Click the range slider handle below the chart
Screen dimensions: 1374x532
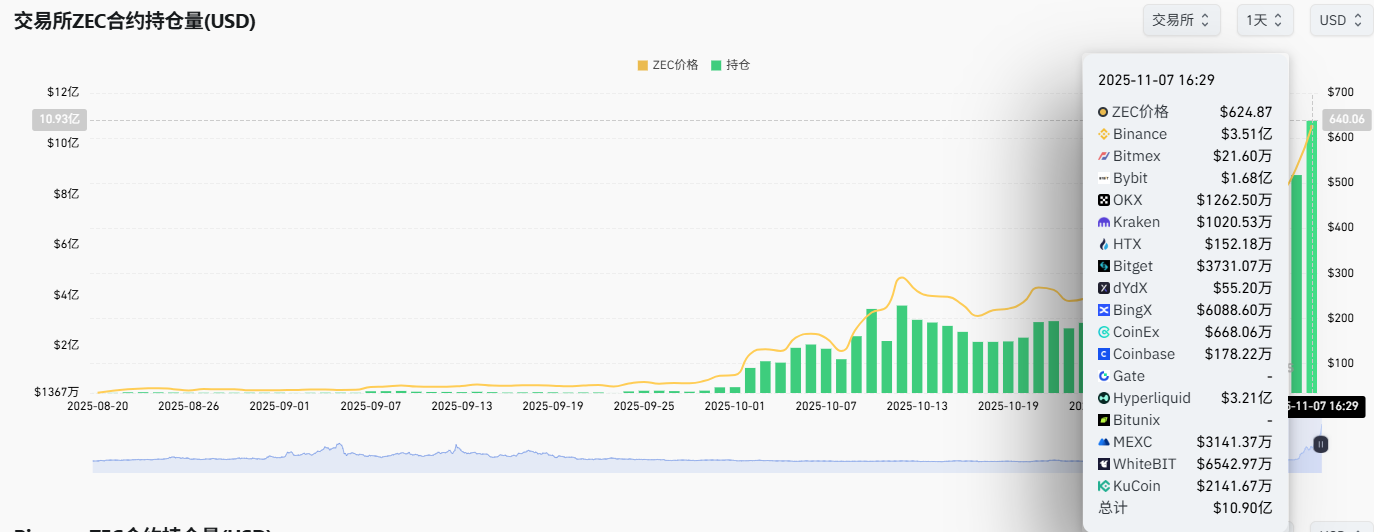click(x=1320, y=443)
